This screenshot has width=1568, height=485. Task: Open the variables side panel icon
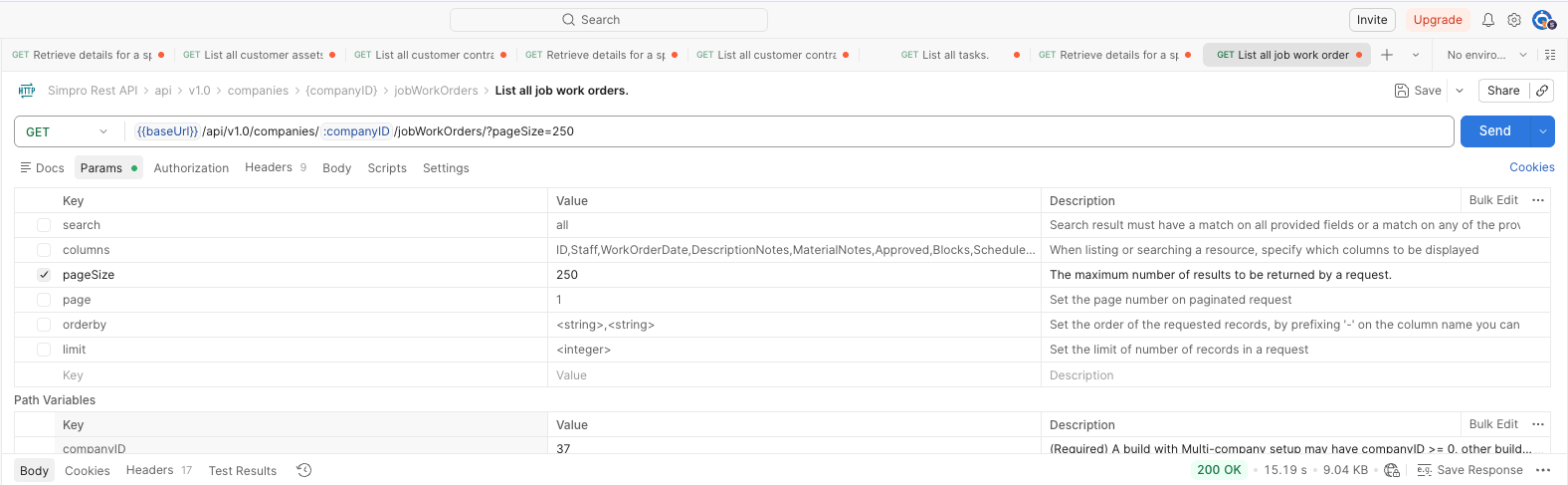click(1550, 55)
